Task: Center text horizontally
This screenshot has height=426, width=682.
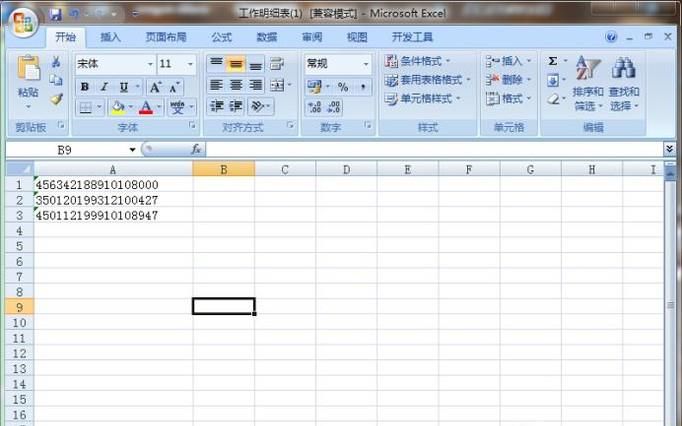Action: tap(236, 85)
